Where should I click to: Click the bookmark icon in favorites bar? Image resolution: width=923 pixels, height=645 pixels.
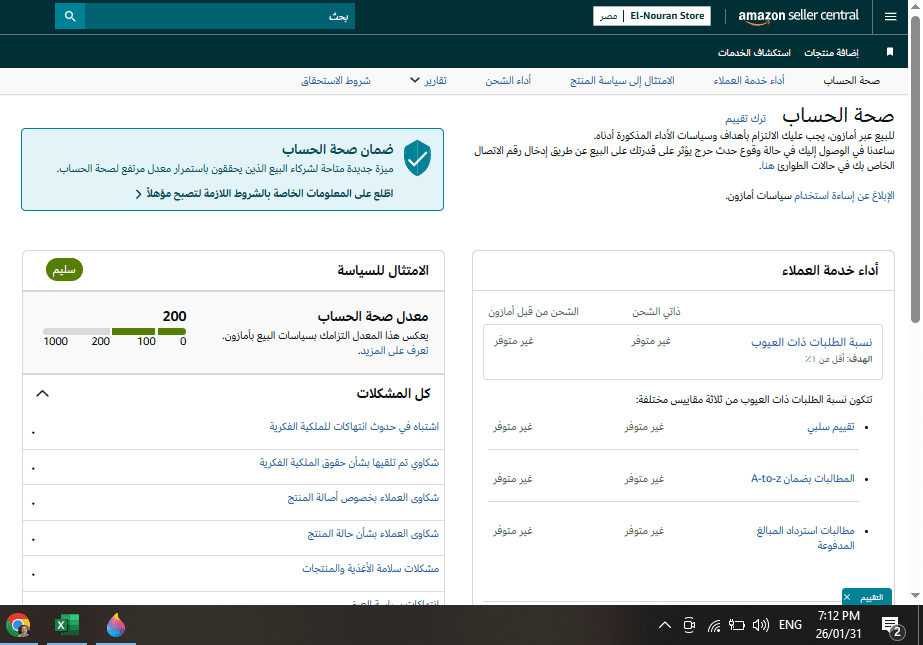pyautogui.click(x=889, y=52)
